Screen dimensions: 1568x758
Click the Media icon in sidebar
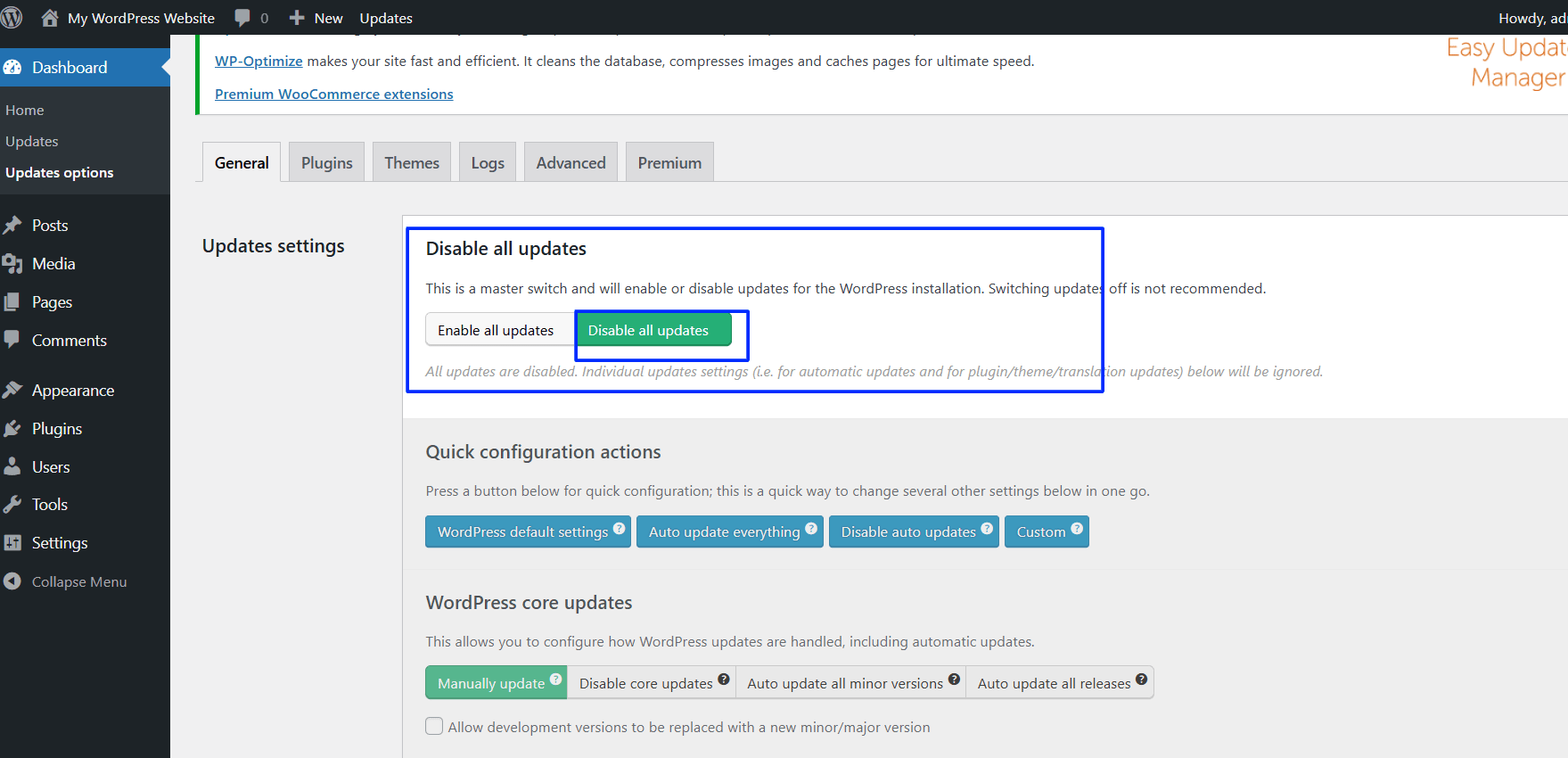tap(12, 264)
